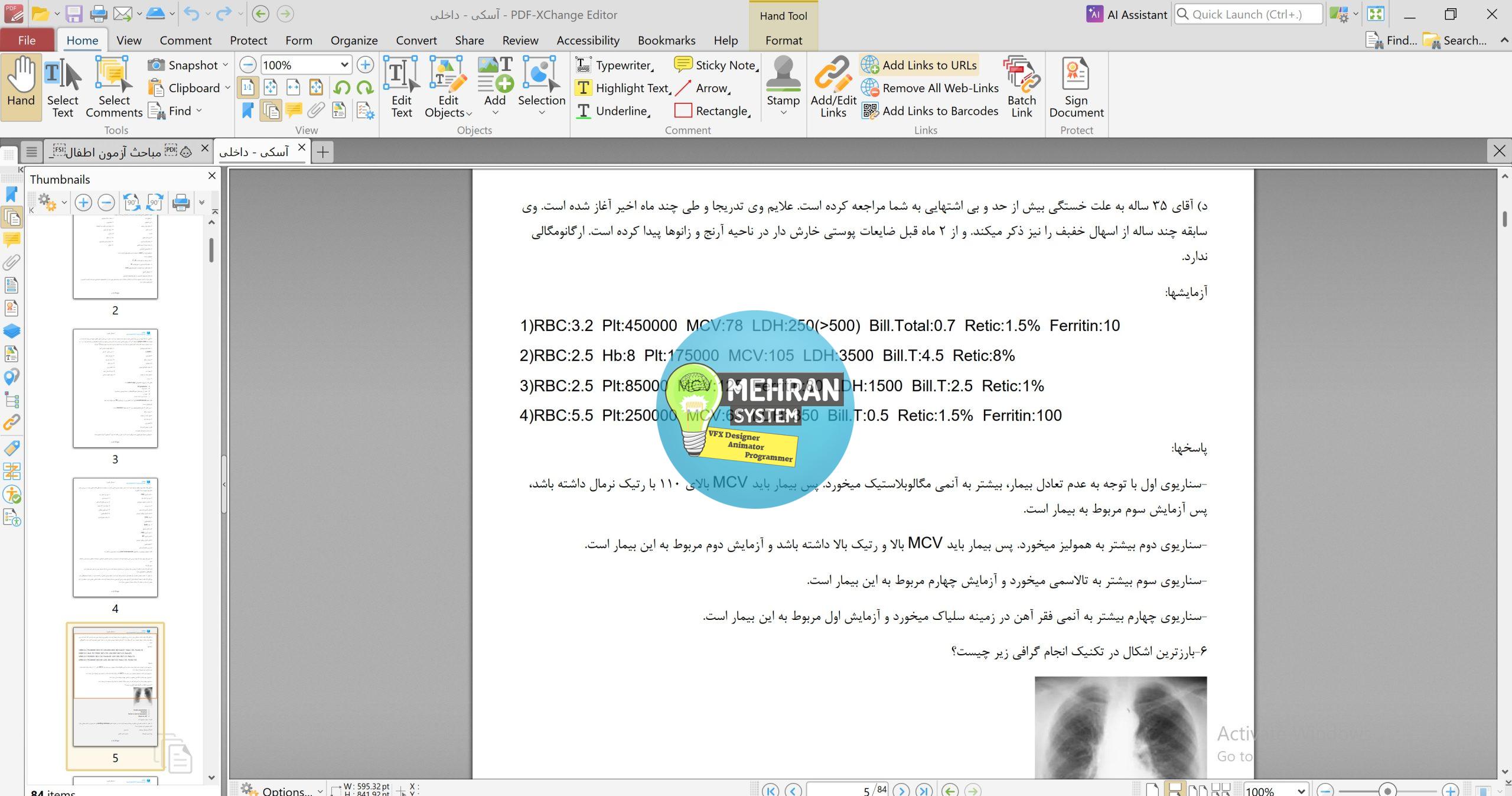Switch to continuous page layout in status bar
Image resolution: width=1512 pixels, height=796 pixels.
(1175, 790)
